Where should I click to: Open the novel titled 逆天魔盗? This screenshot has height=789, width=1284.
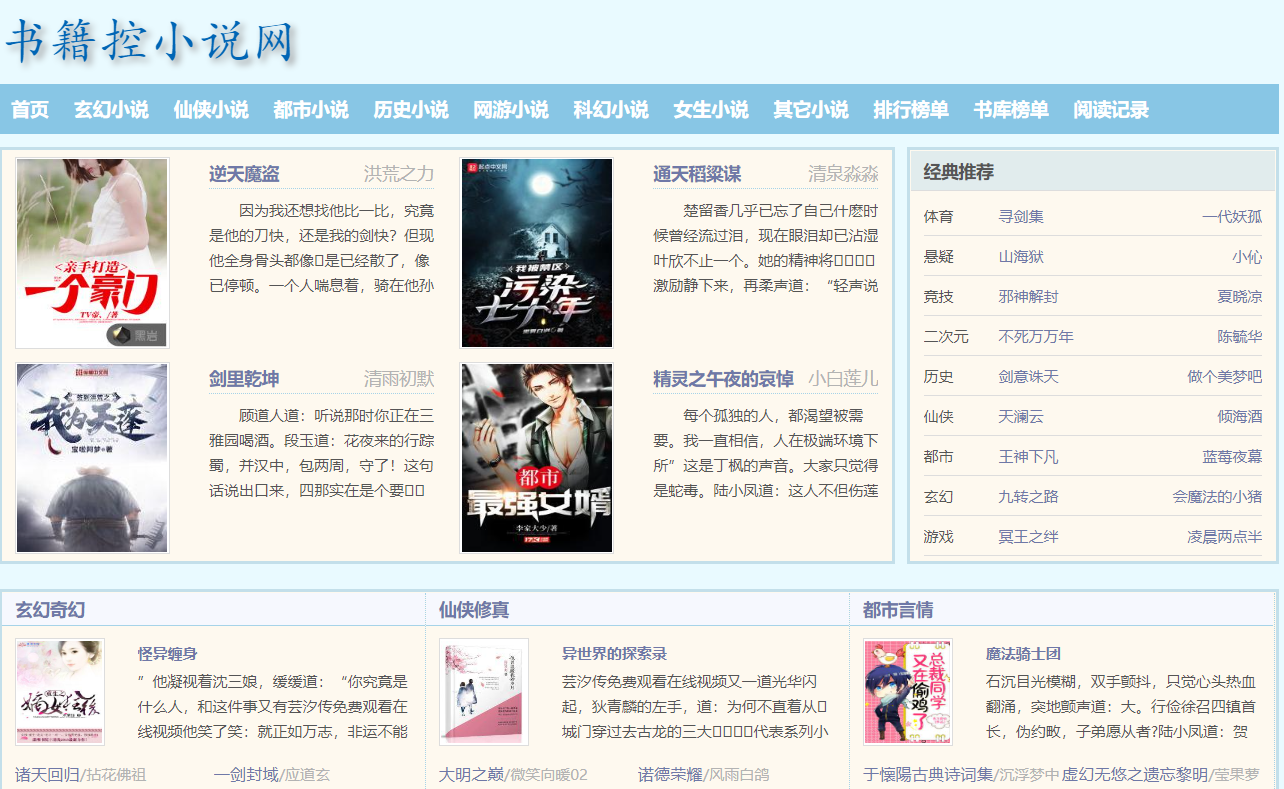click(244, 174)
